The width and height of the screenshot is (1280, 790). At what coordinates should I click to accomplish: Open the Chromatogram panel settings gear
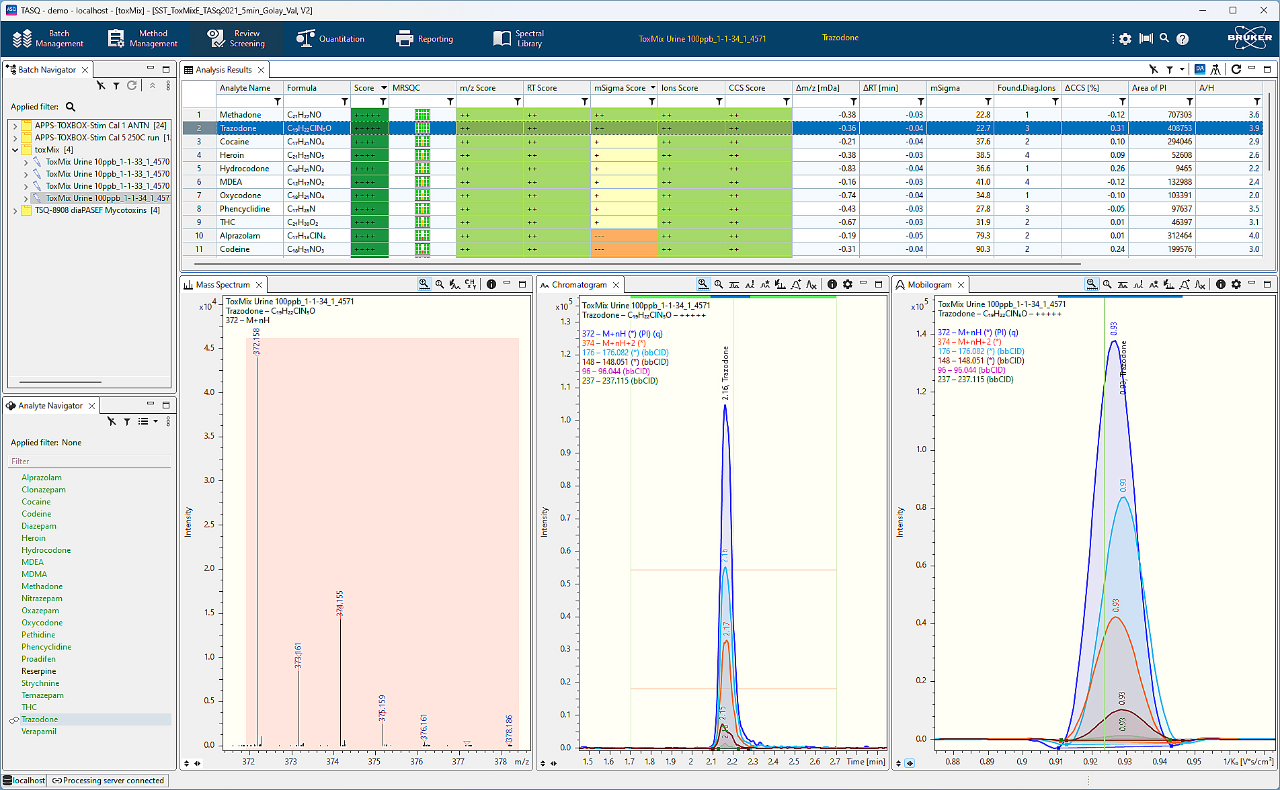click(x=848, y=284)
